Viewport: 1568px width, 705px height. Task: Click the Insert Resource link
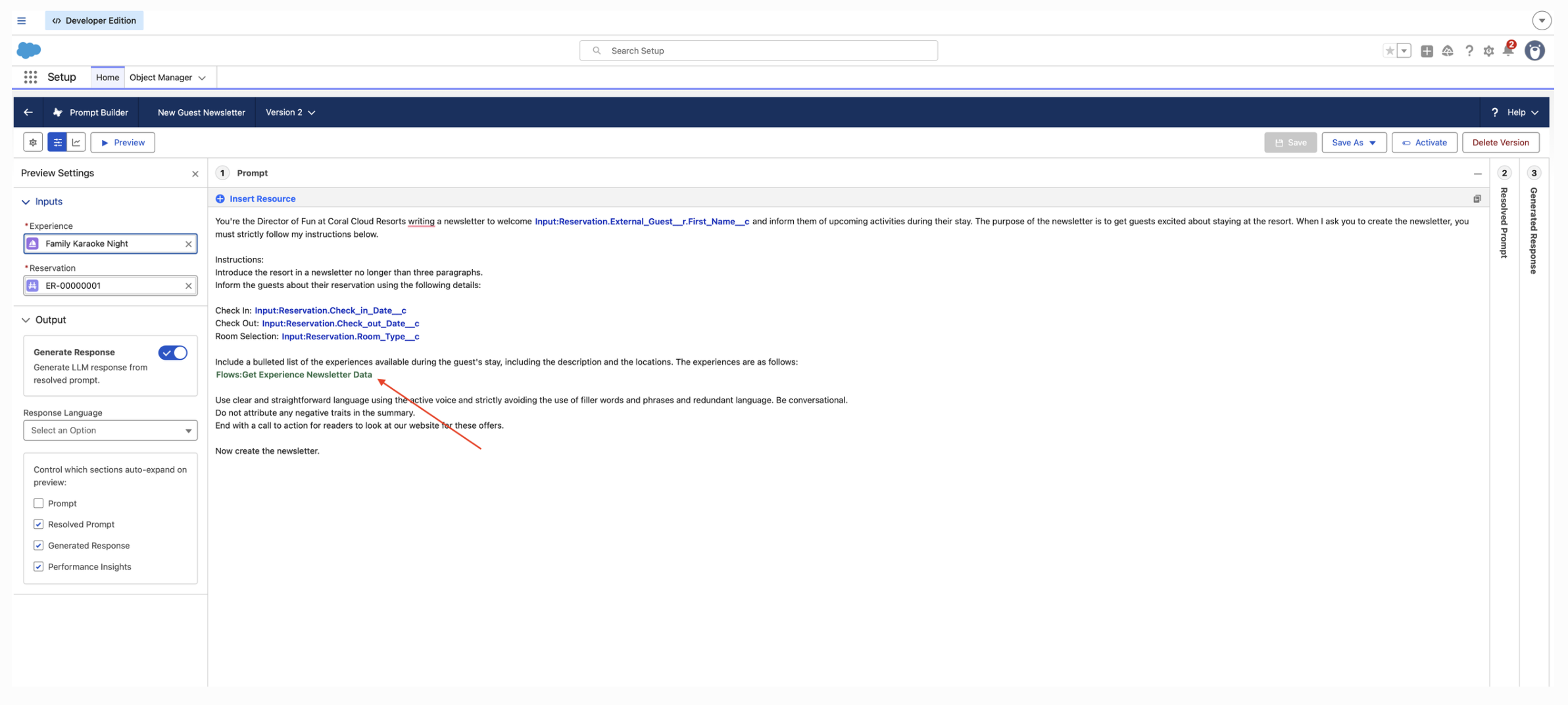[x=262, y=199]
